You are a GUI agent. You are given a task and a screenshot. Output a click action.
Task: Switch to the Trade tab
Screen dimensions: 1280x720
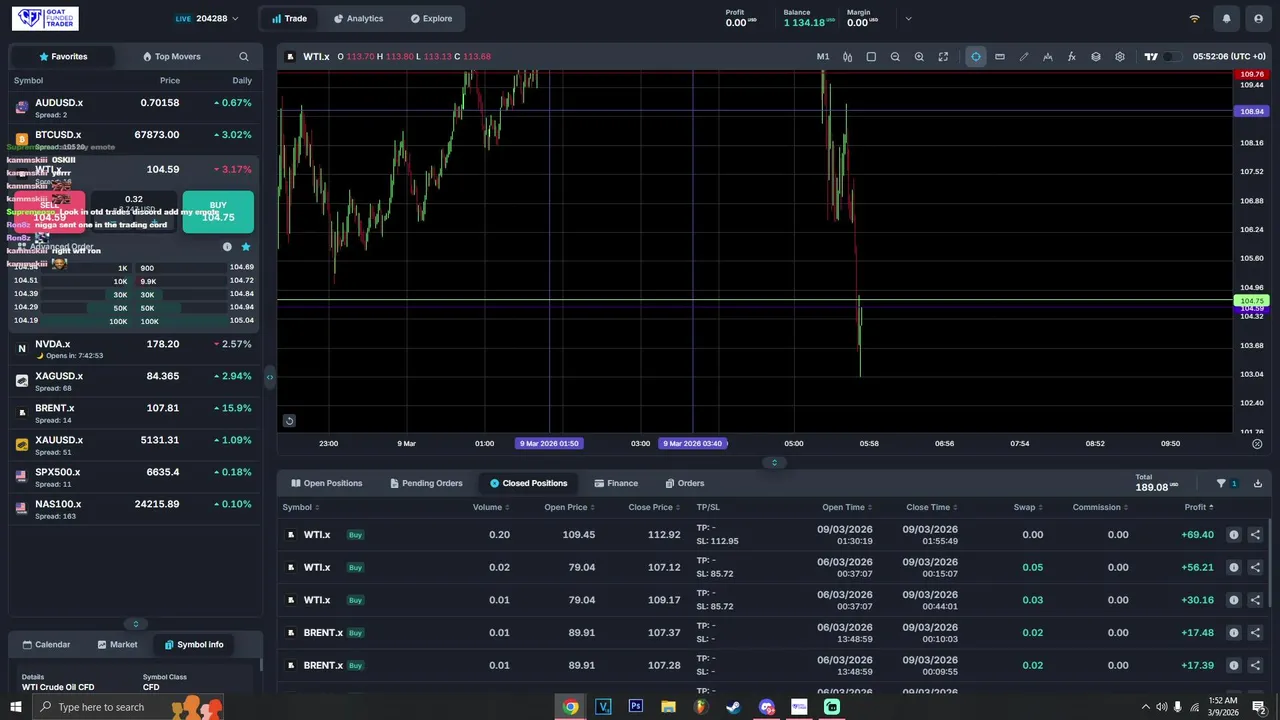pos(290,19)
